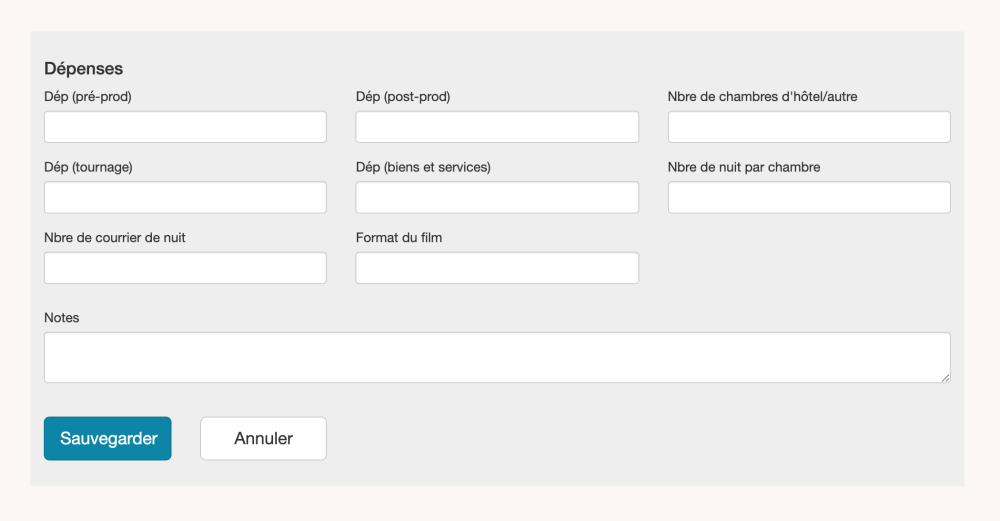Select the Nbre de chambres d'hôtel/autre field

tap(809, 127)
